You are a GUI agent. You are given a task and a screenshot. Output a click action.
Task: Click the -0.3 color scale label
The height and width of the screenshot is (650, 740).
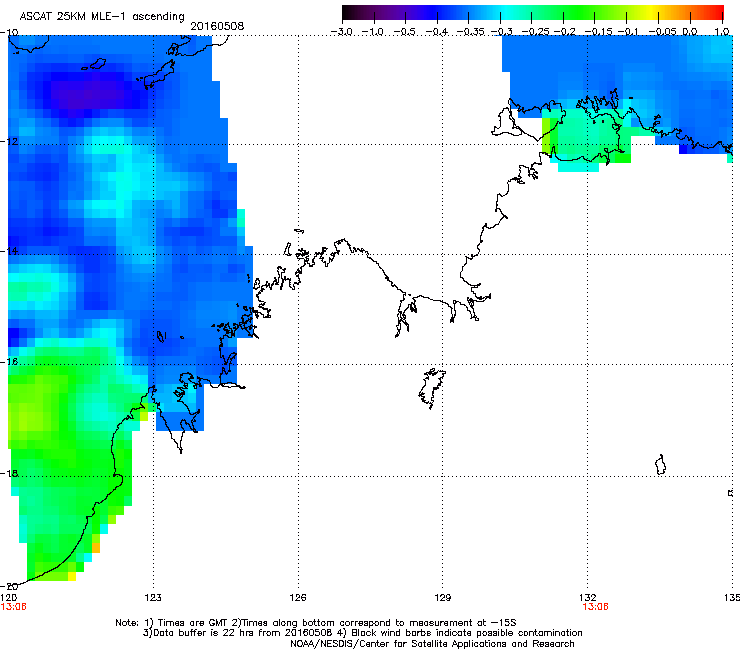tap(502, 32)
